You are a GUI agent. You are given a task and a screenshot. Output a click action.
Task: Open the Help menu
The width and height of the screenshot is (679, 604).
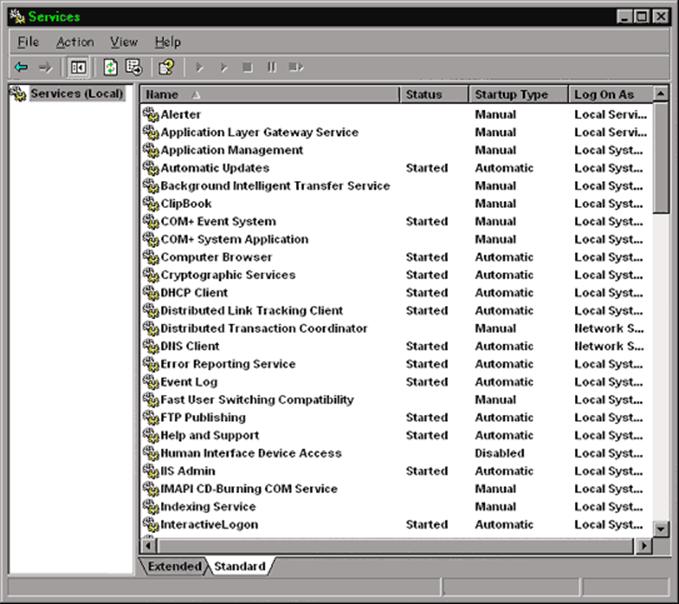tap(168, 42)
